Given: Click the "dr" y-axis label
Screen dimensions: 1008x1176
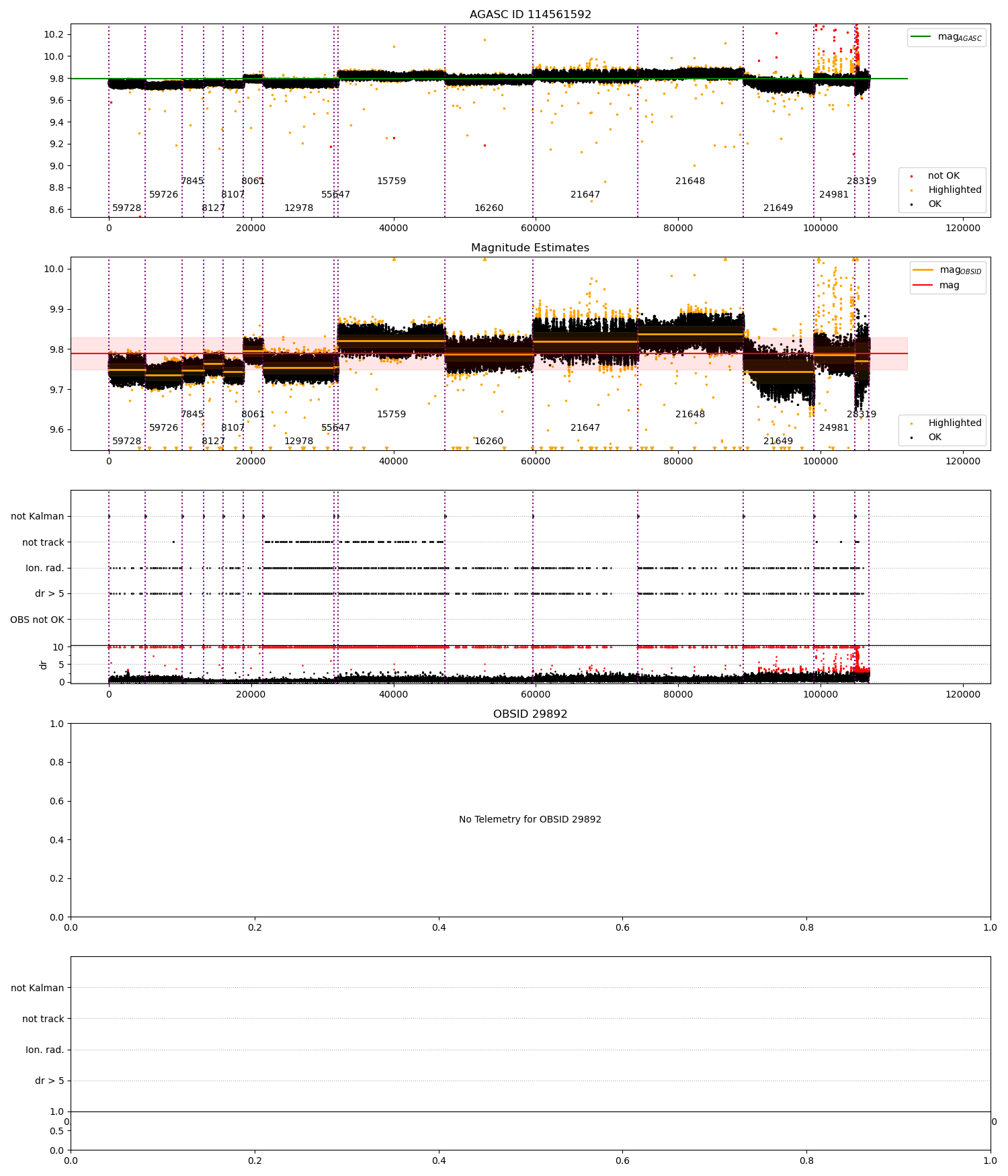Looking at the screenshot, I should [x=44, y=665].
